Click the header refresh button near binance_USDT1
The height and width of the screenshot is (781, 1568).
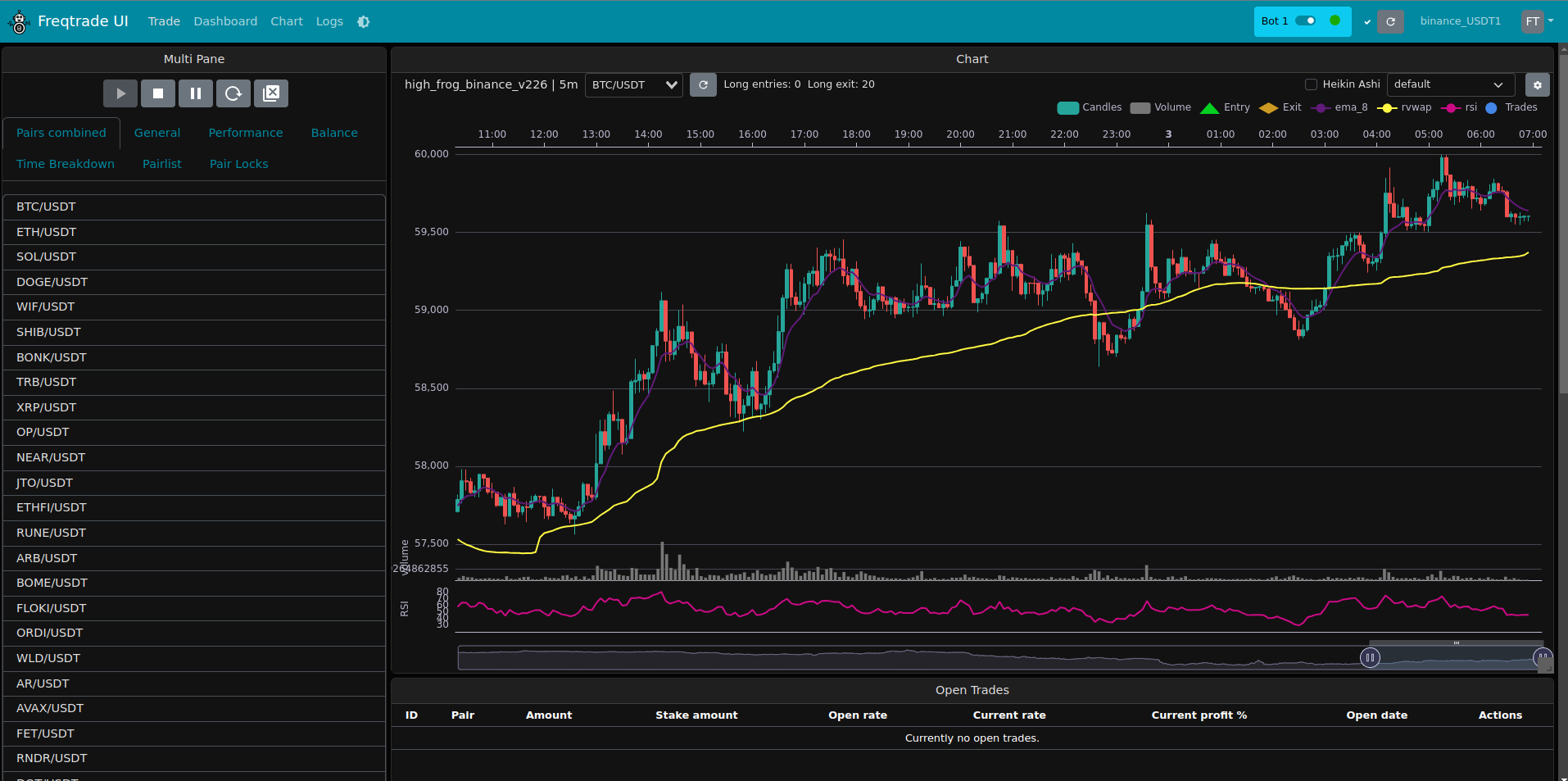1390,22
